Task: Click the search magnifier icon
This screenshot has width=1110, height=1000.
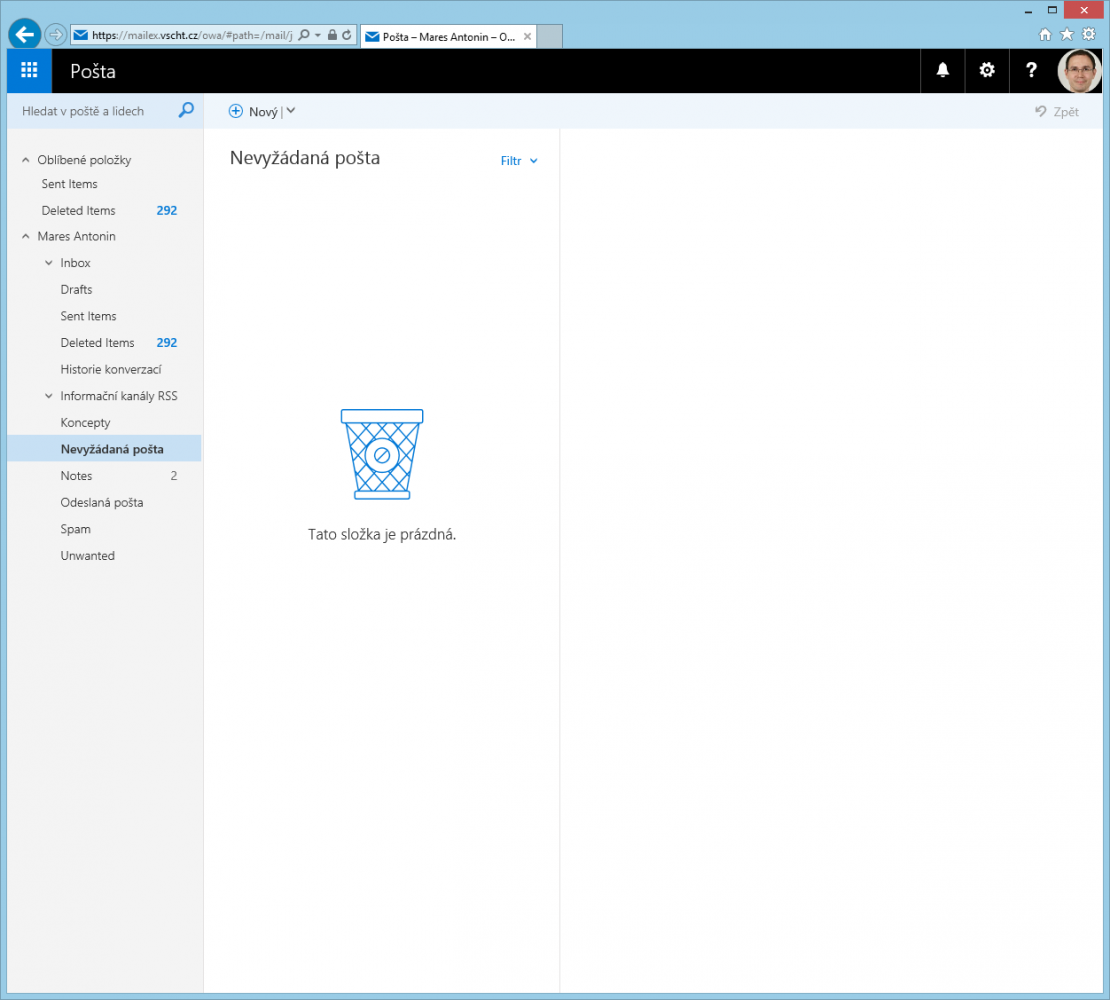Action: 186,111
